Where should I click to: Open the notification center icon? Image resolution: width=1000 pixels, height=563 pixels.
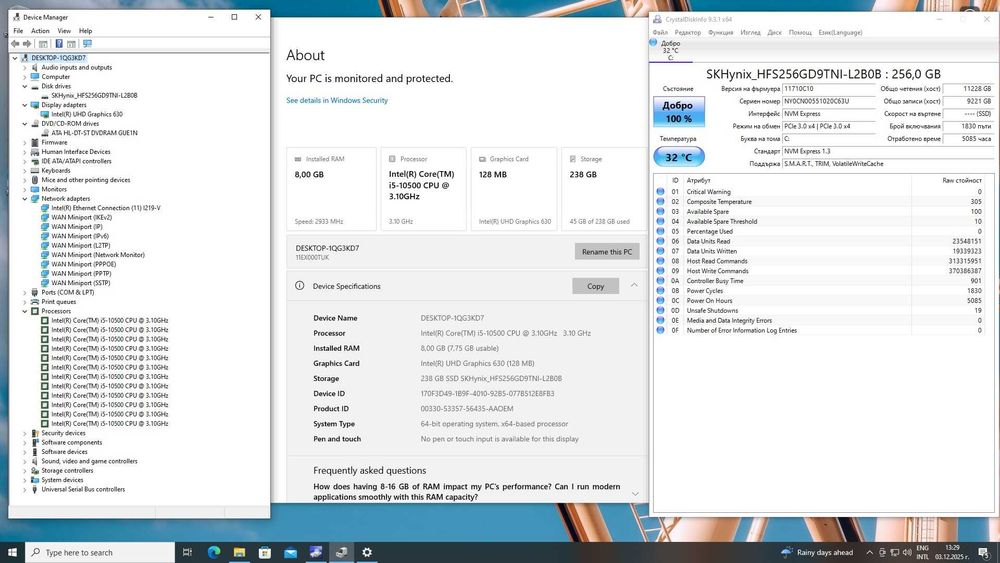(984, 552)
